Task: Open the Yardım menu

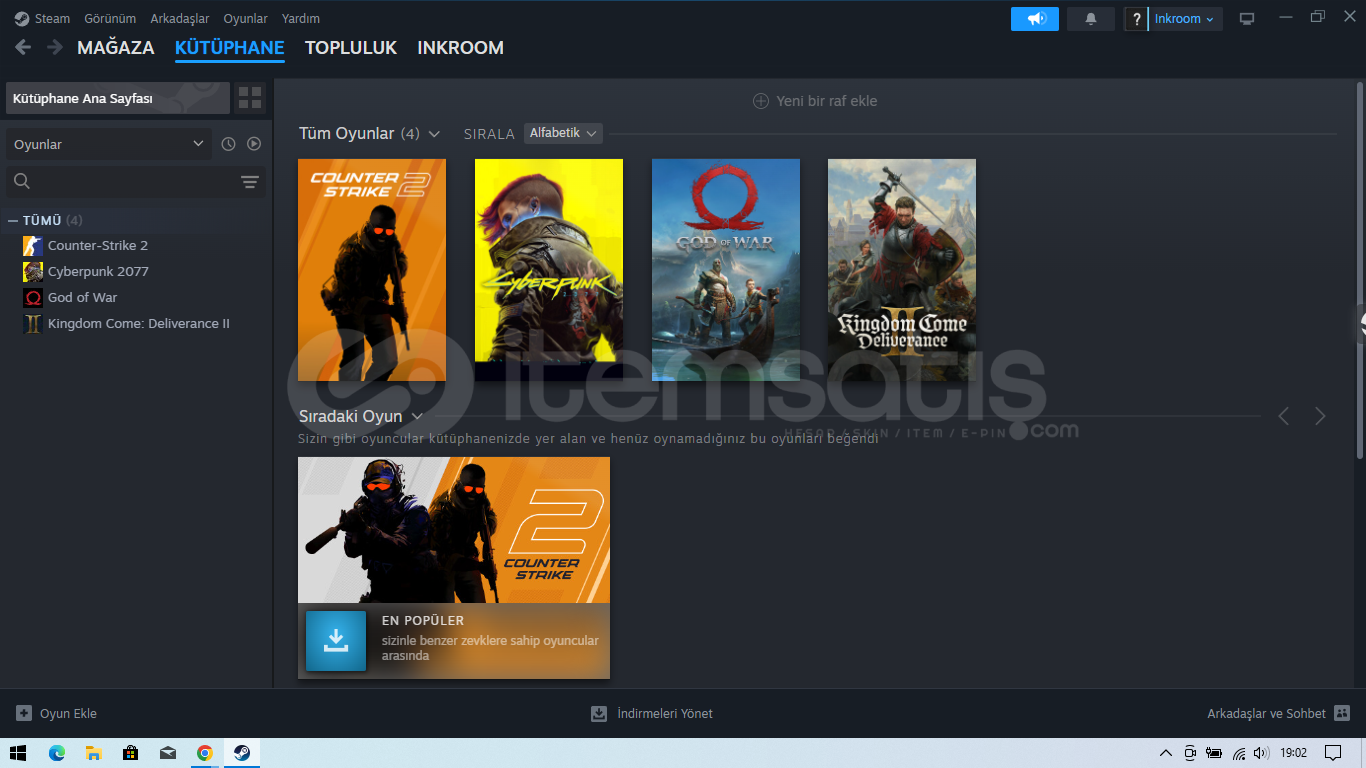Action: [x=301, y=19]
